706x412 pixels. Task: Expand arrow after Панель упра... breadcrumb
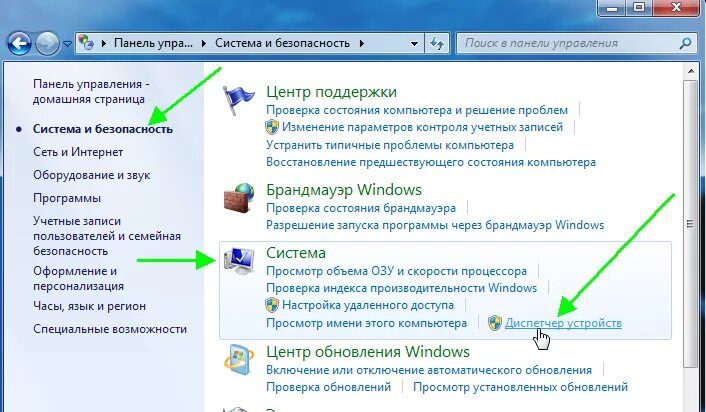[204, 43]
